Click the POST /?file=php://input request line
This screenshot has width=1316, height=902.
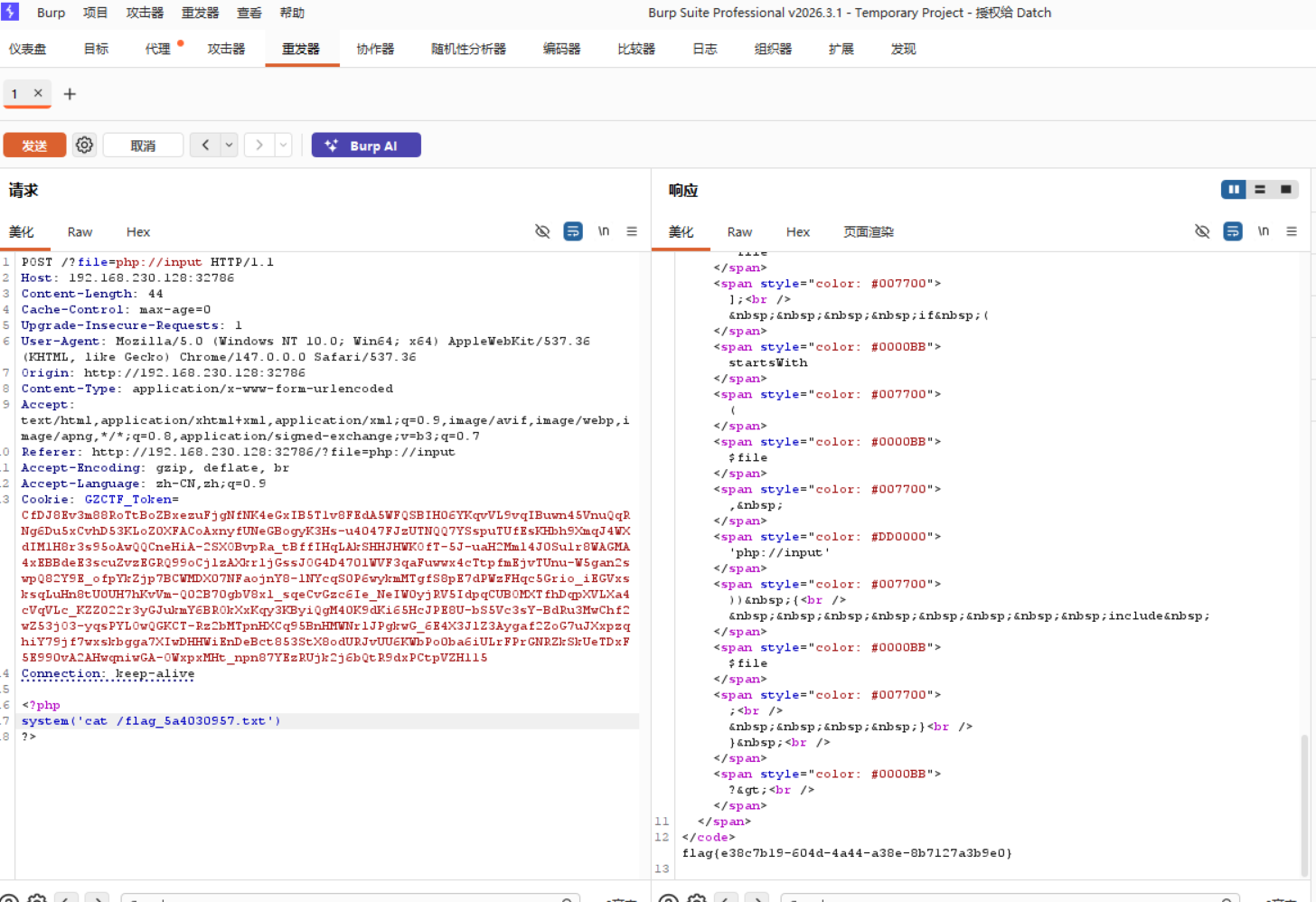[147, 262]
